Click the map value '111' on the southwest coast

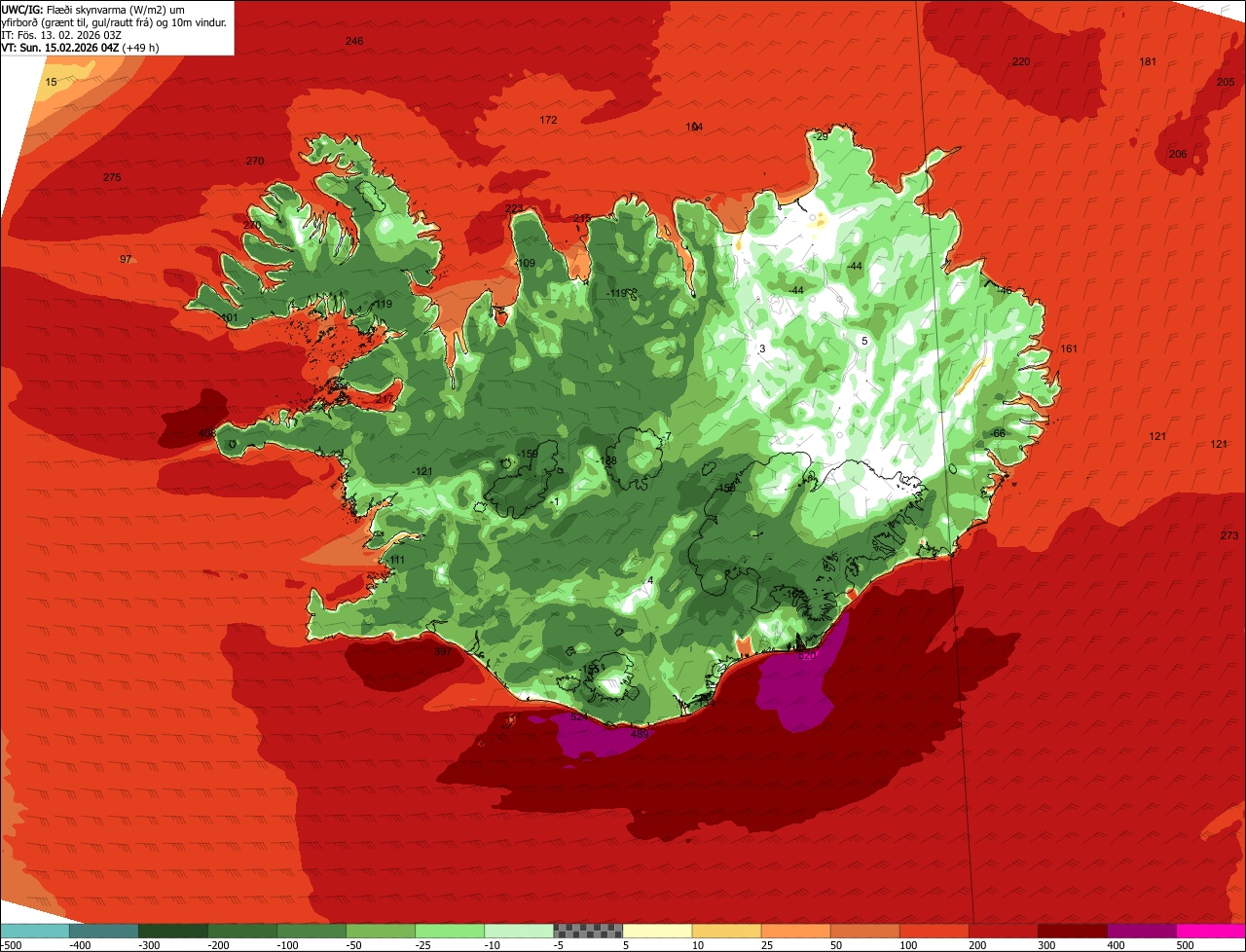(x=396, y=560)
